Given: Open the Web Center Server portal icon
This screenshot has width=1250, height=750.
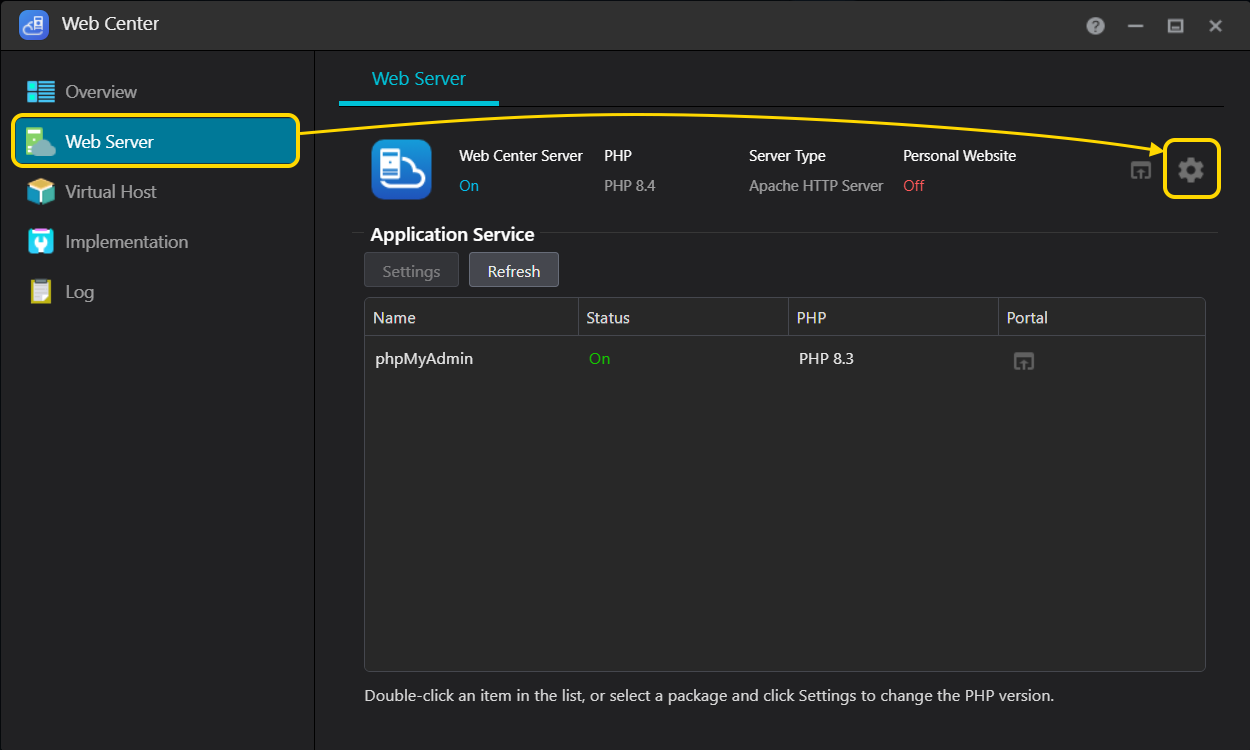Looking at the screenshot, I should (x=1140, y=170).
